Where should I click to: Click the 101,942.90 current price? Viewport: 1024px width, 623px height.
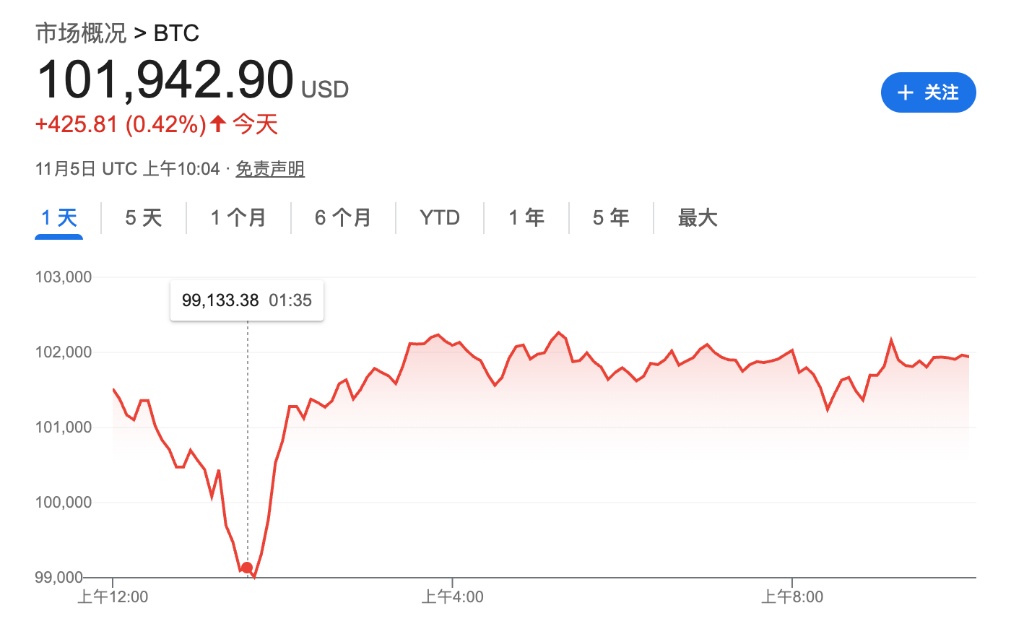[x=165, y=80]
